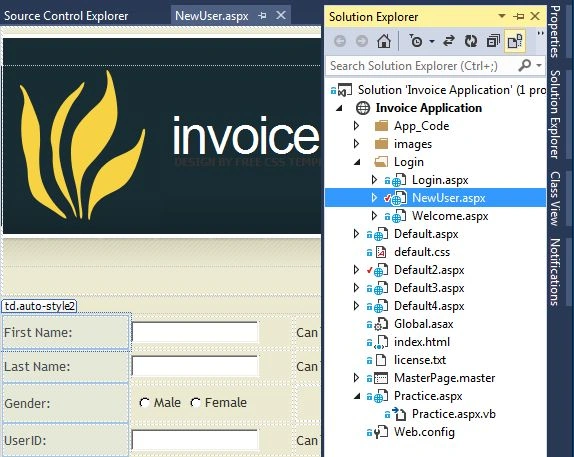Click Sync with Active Document icon
The image size is (574, 457).
(449, 41)
